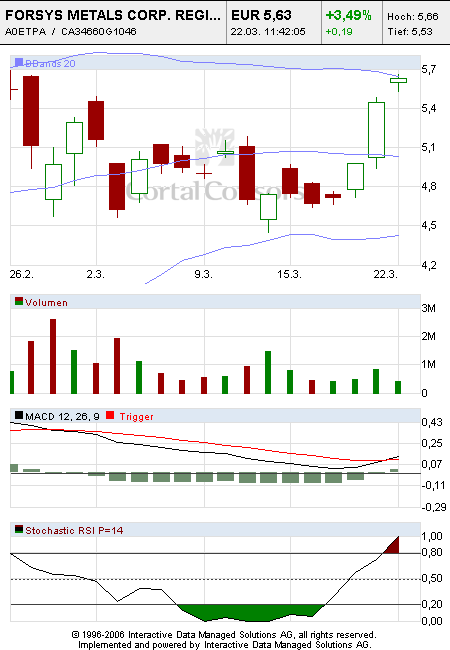The height and width of the screenshot is (650, 450).
Task: Click the Stochastic RSI P=14 label
Action: point(74,531)
